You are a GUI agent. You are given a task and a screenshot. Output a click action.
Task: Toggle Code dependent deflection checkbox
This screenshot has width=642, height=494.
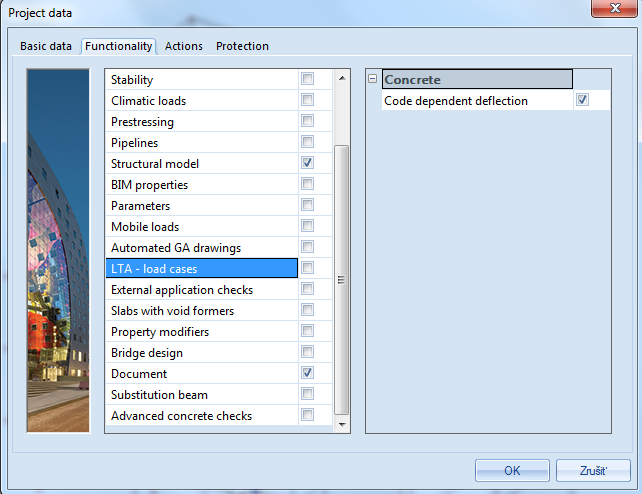[x=582, y=100]
